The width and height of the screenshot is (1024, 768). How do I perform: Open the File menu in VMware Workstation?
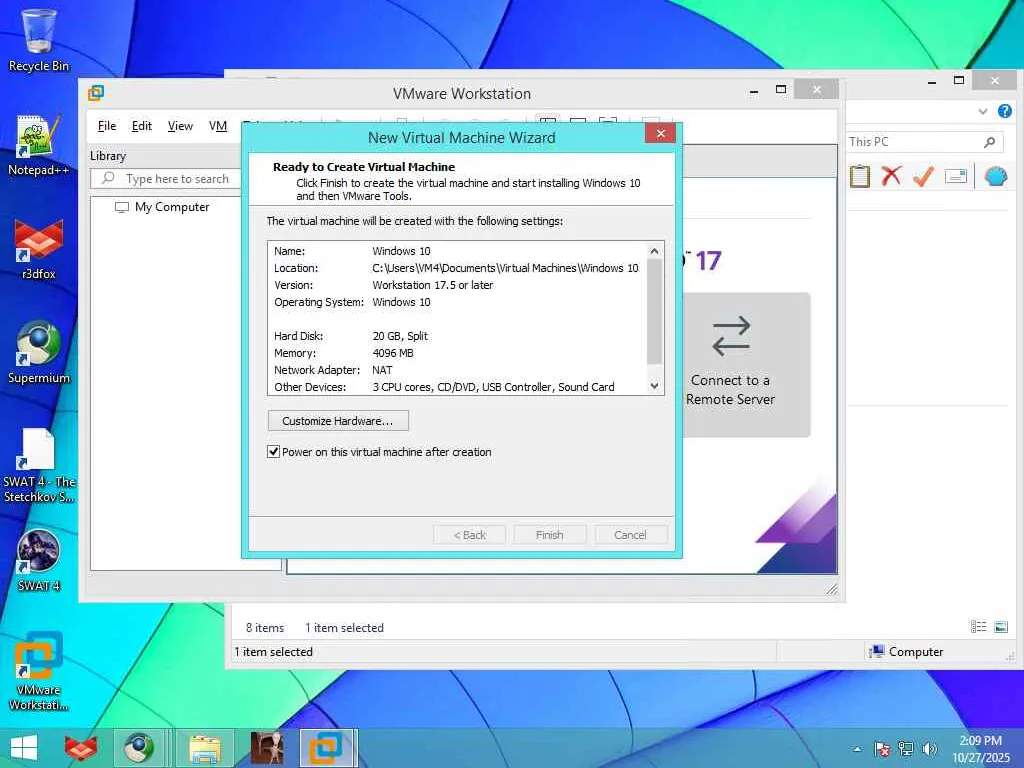pyautogui.click(x=106, y=126)
